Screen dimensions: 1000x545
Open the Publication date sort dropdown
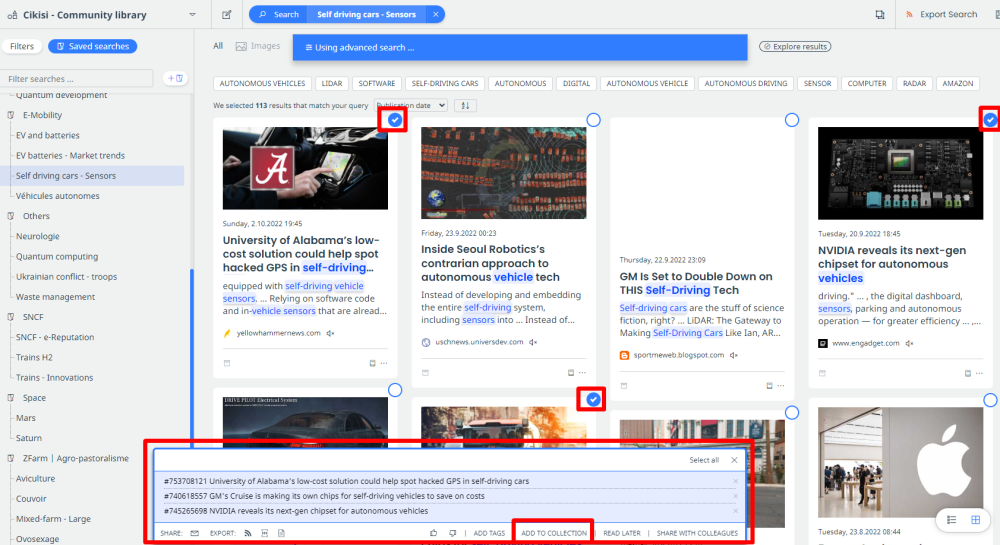(x=411, y=106)
